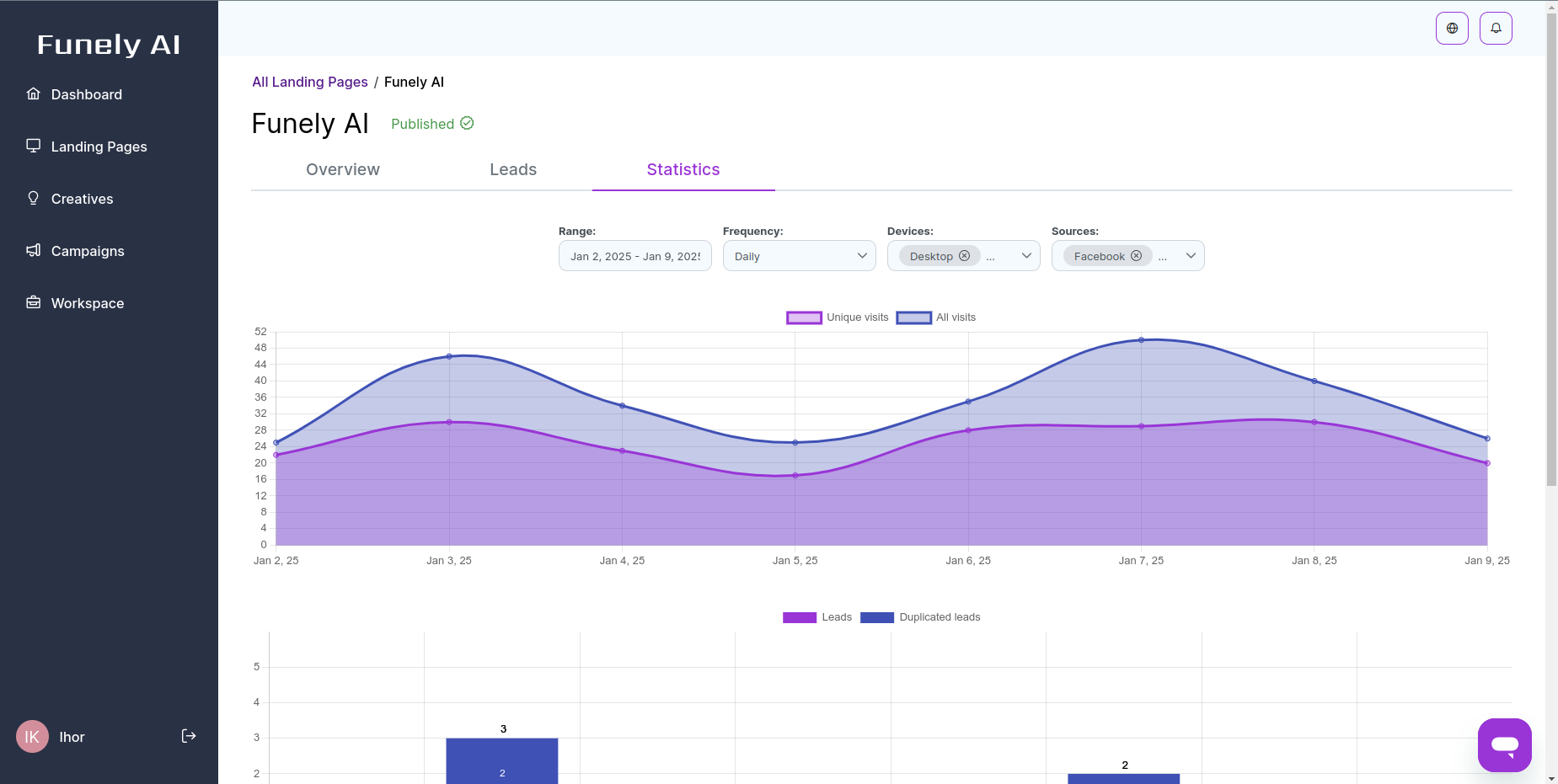1558x784 pixels.
Task: Toggle Leads series in the bar chart legend
Action: pos(817,617)
